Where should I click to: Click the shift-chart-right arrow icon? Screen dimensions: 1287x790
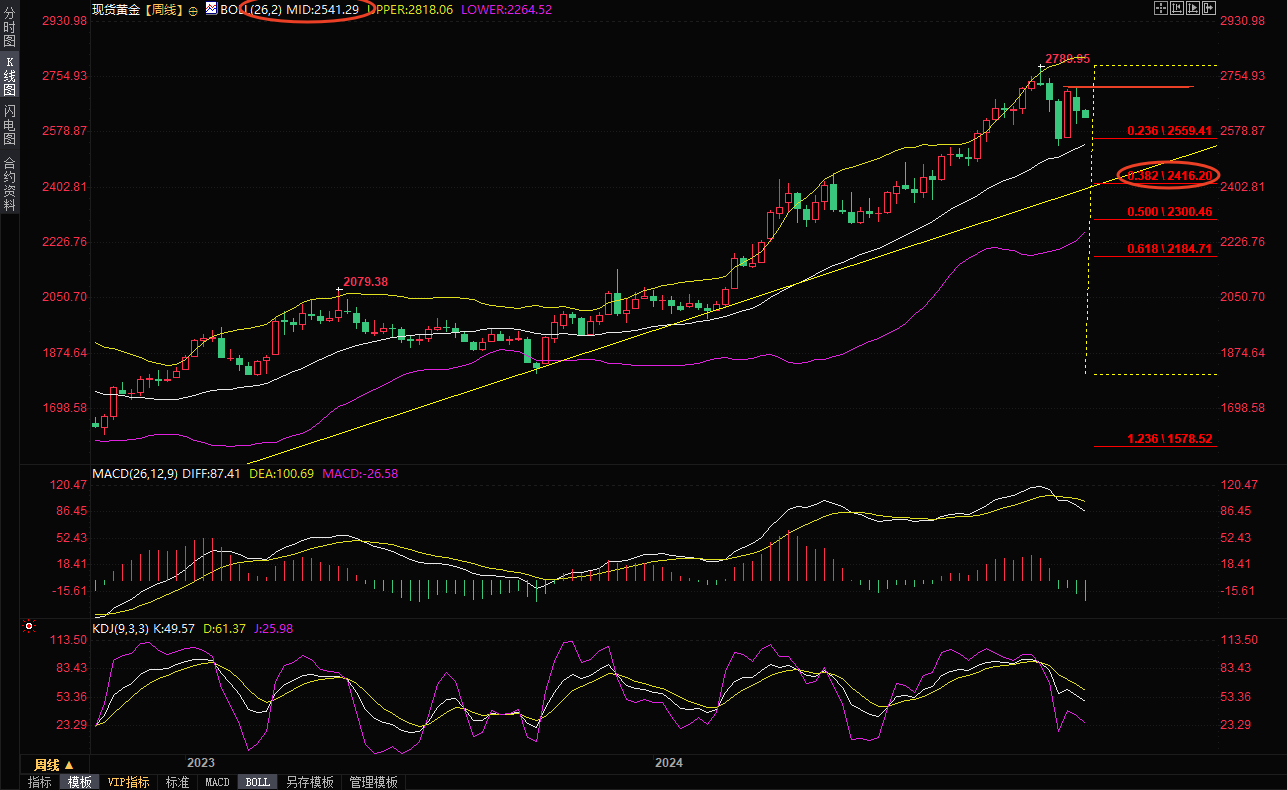click(x=1209, y=8)
